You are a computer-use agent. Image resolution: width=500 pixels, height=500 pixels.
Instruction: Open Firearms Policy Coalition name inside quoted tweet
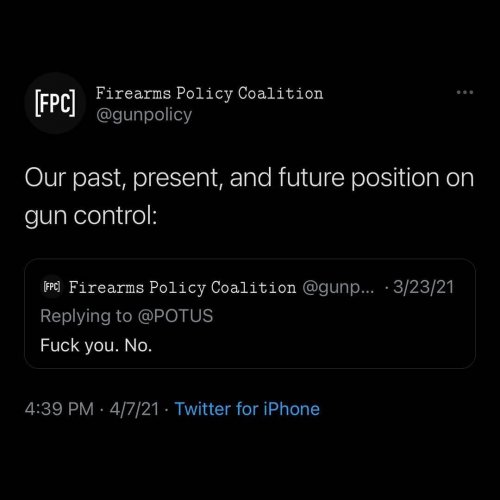click(x=182, y=287)
